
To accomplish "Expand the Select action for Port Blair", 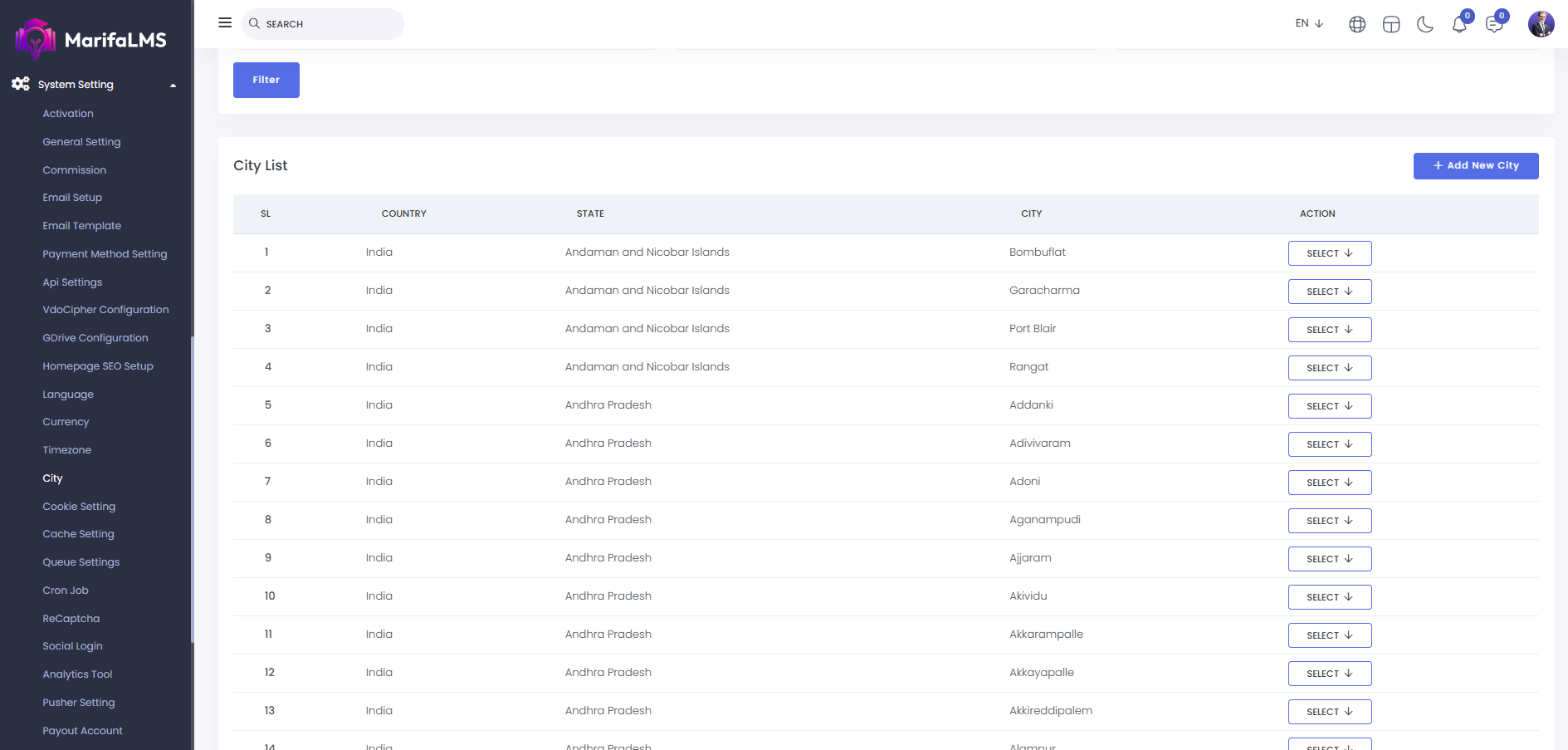I will coord(1329,330).
